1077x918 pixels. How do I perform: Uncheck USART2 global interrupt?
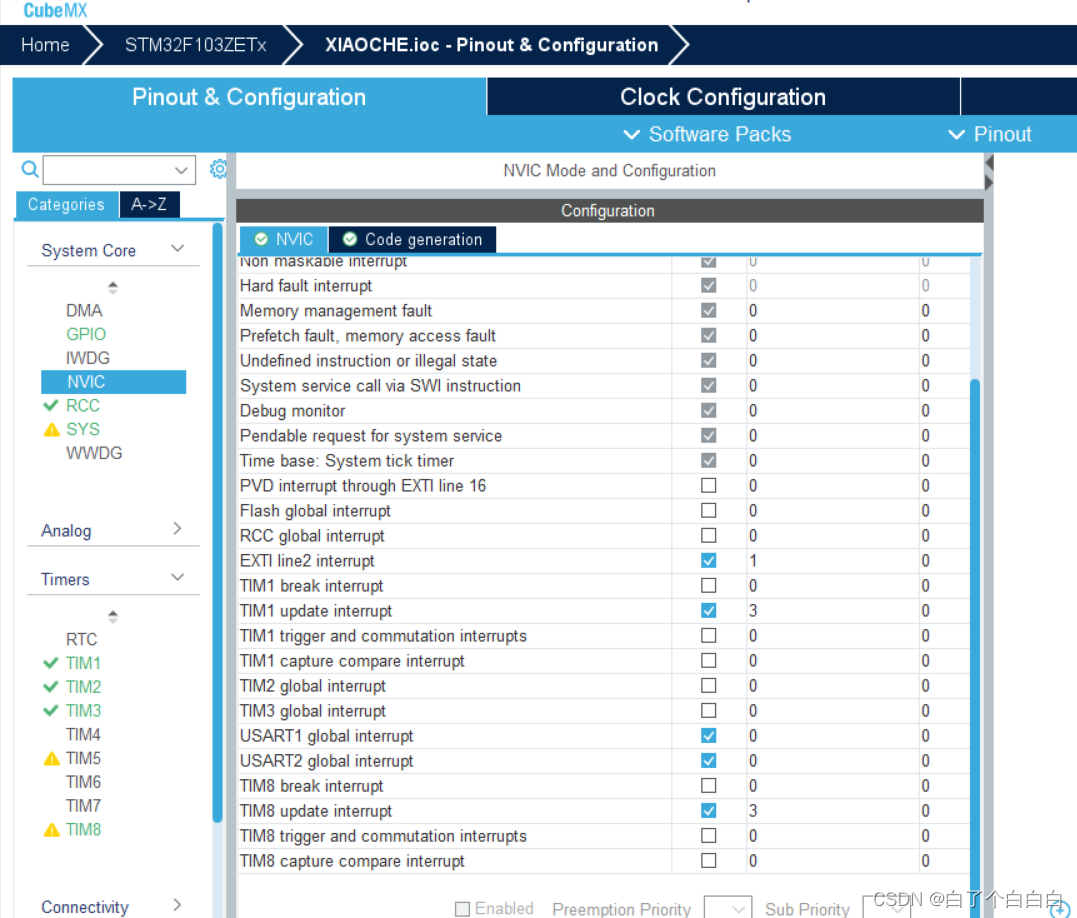(708, 761)
